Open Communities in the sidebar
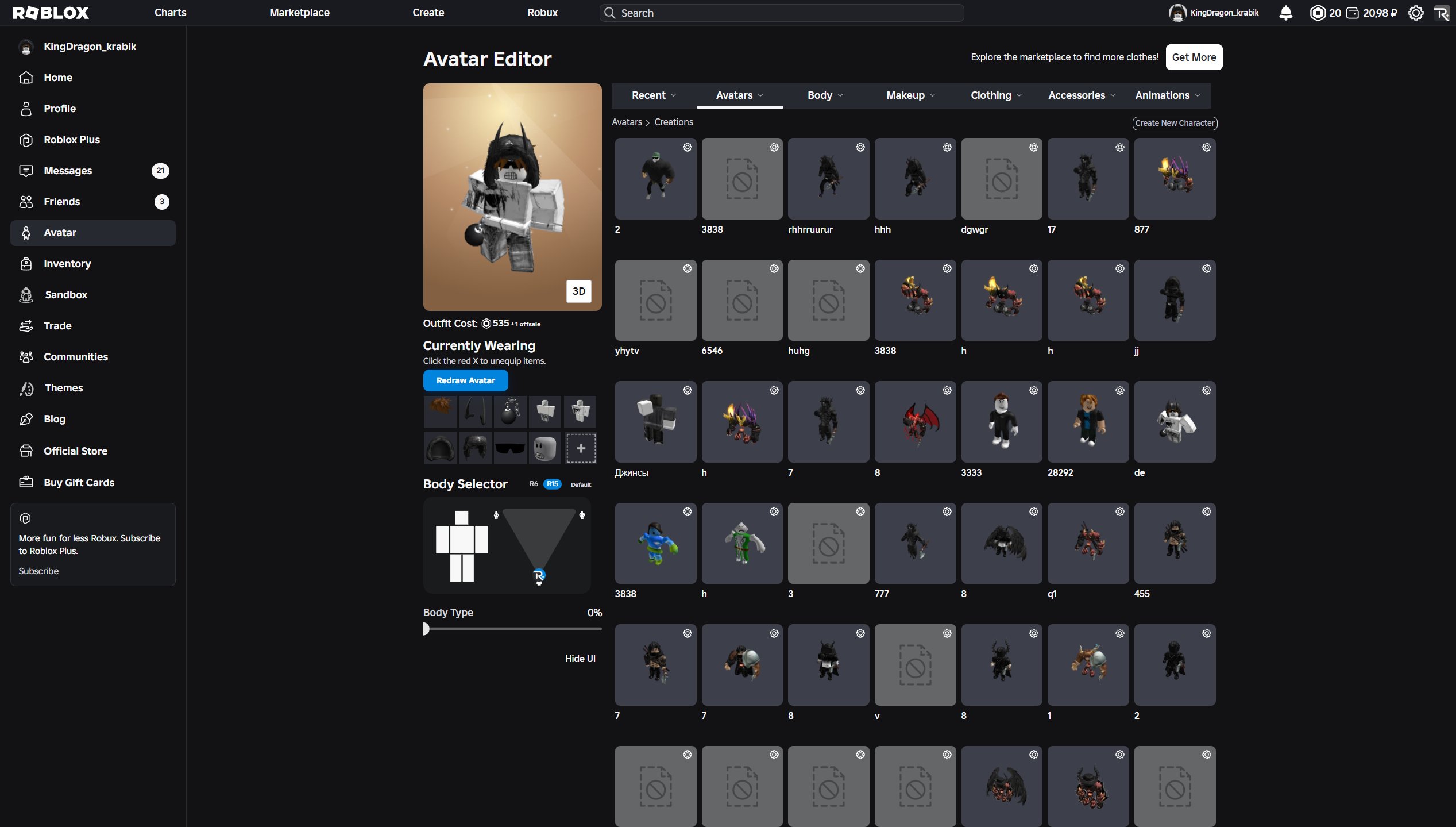The width and height of the screenshot is (1456, 827). click(x=93, y=357)
